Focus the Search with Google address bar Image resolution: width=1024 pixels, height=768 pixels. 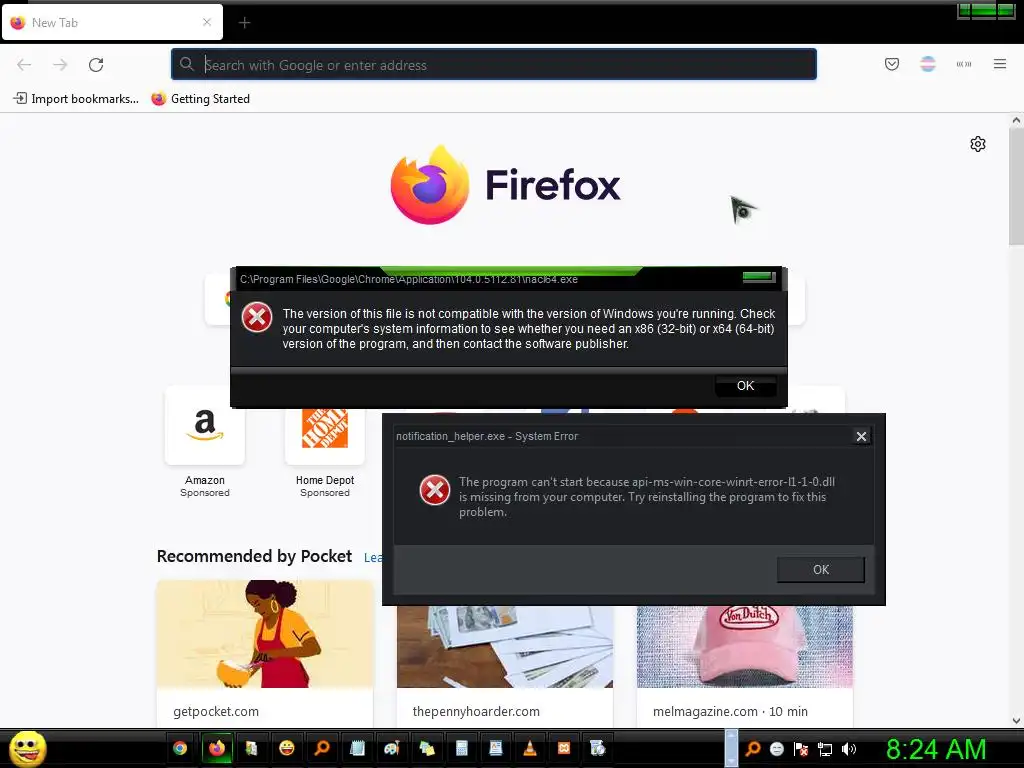click(494, 65)
